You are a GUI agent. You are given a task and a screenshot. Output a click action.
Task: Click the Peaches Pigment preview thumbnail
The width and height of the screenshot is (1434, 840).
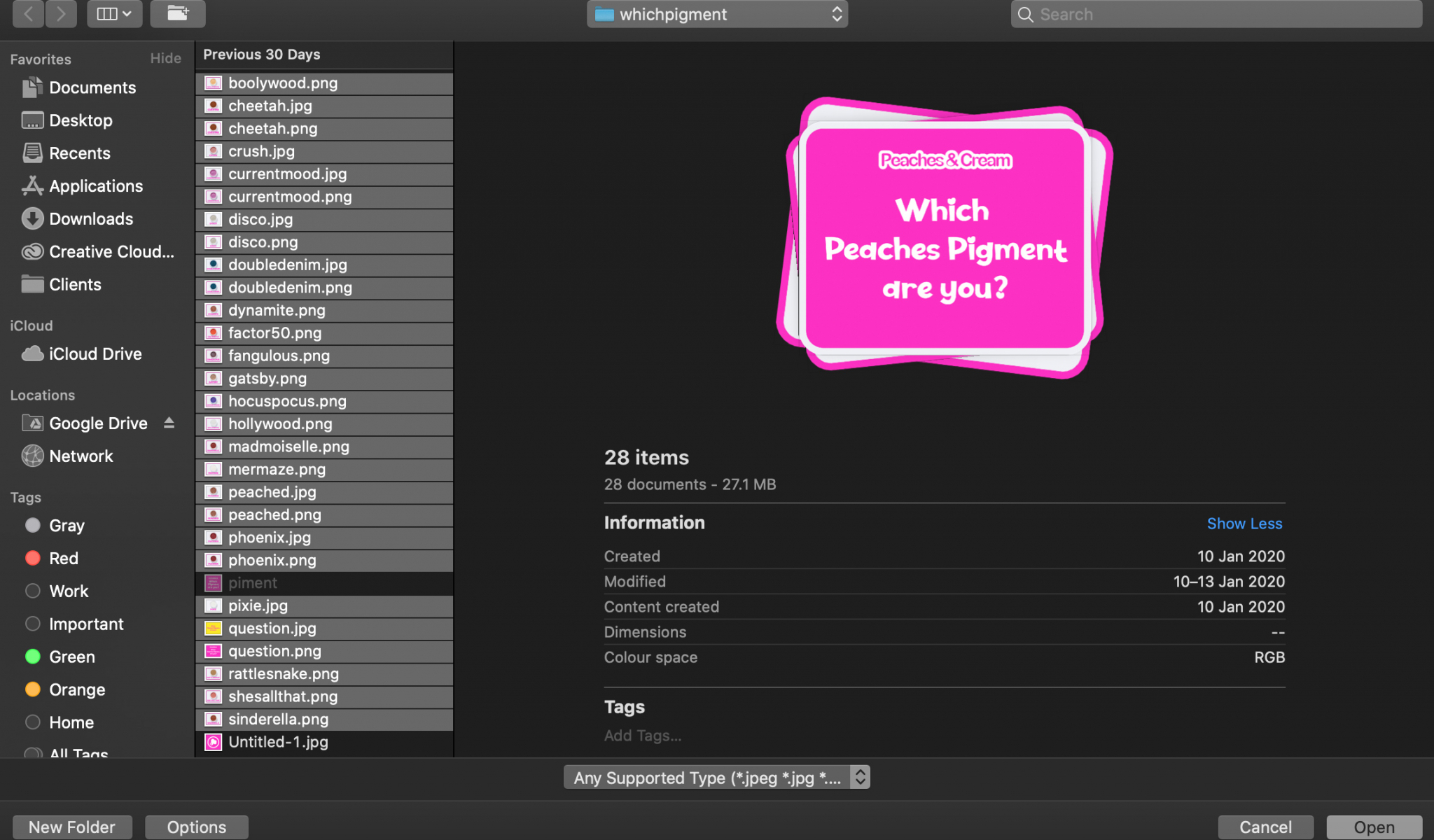pyautogui.click(x=945, y=237)
